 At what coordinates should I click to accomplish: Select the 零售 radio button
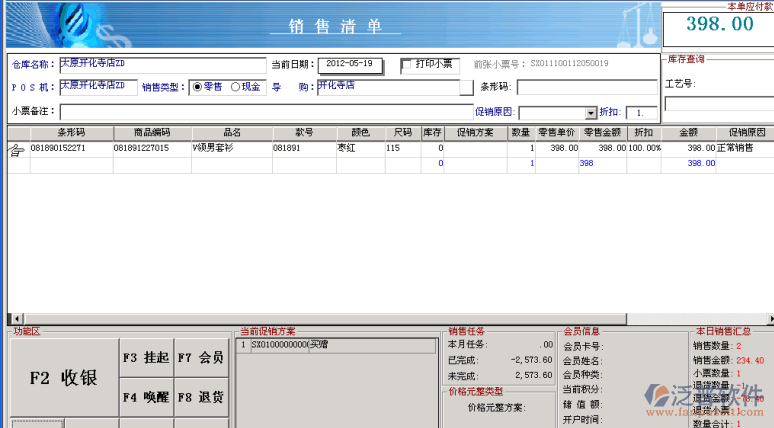coord(196,87)
